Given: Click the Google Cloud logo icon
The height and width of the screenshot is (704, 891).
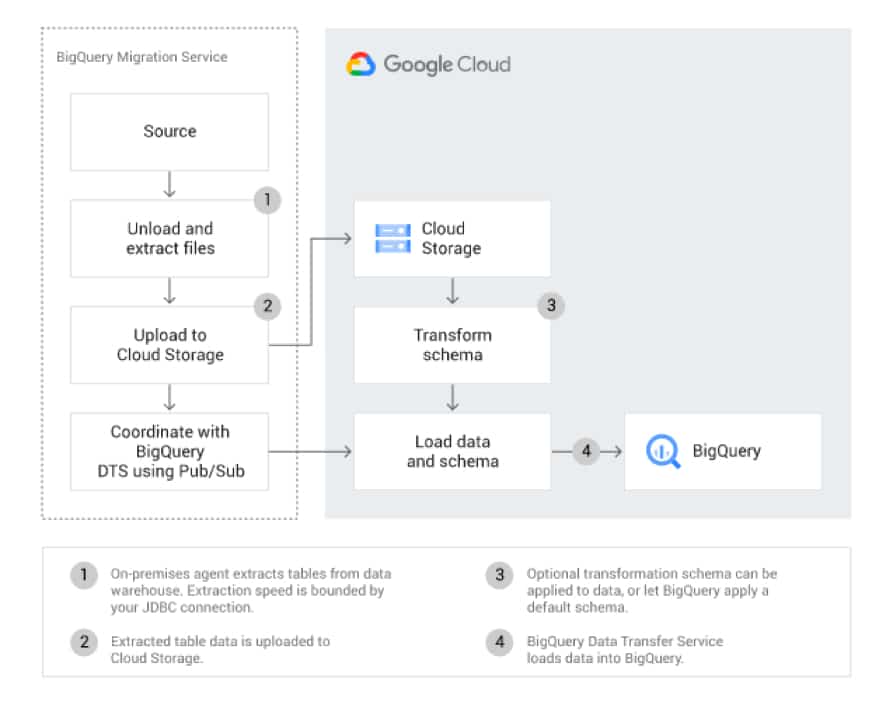Looking at the screenshot, I should click(x=361, y=64).
